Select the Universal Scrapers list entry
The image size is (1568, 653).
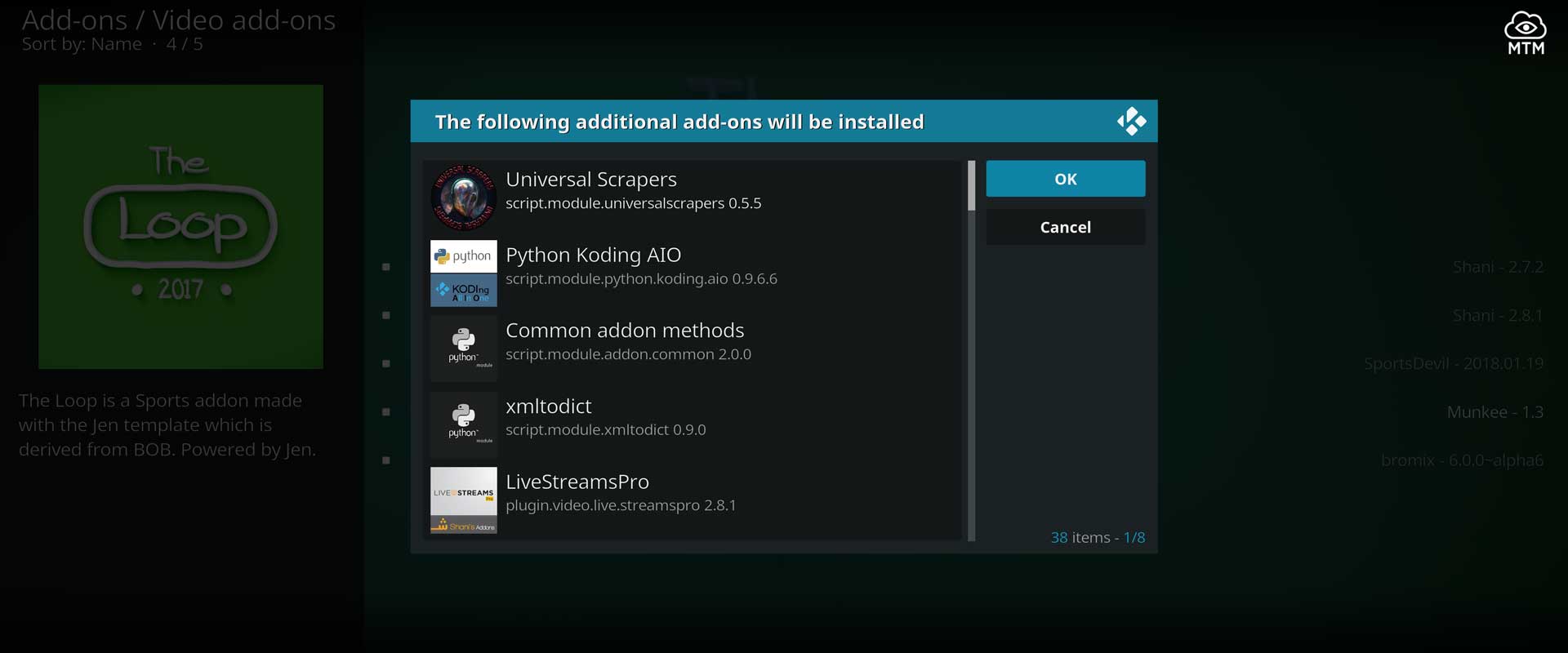pyautogui.click(x=693, y=197)
